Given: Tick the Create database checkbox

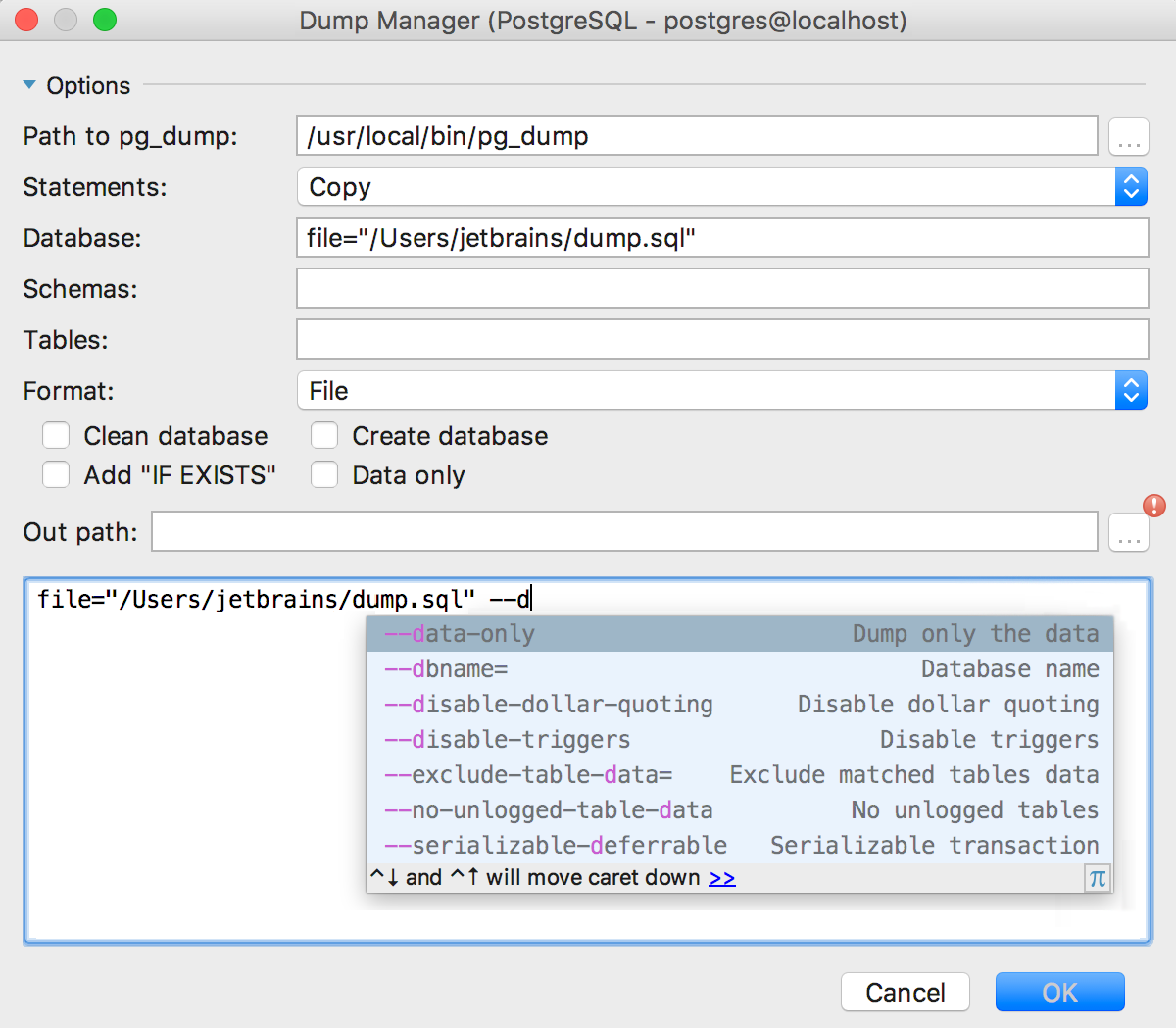Looking at the screenshot, I should 324,436.
